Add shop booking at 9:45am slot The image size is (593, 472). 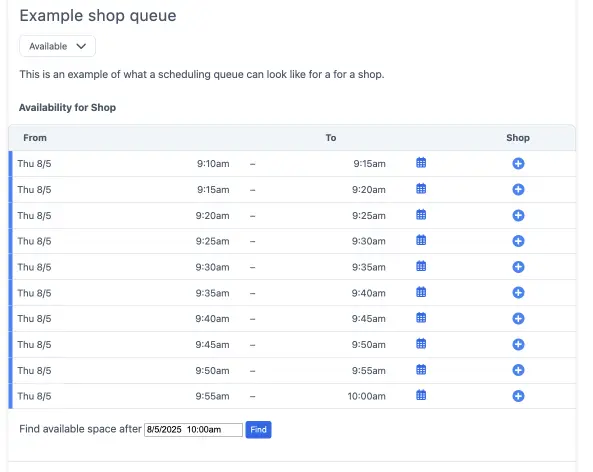point(518,345)
